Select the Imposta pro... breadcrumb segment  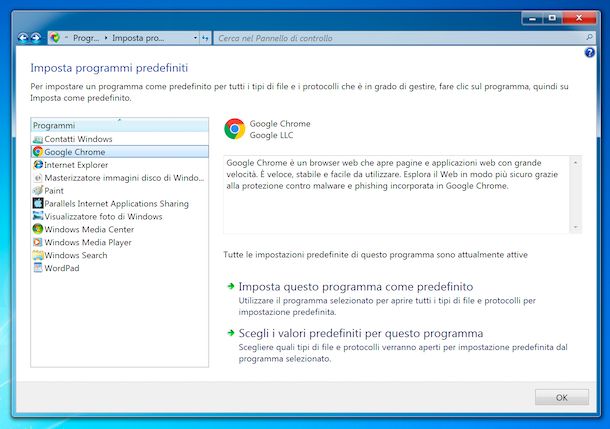tap(138, 38)
